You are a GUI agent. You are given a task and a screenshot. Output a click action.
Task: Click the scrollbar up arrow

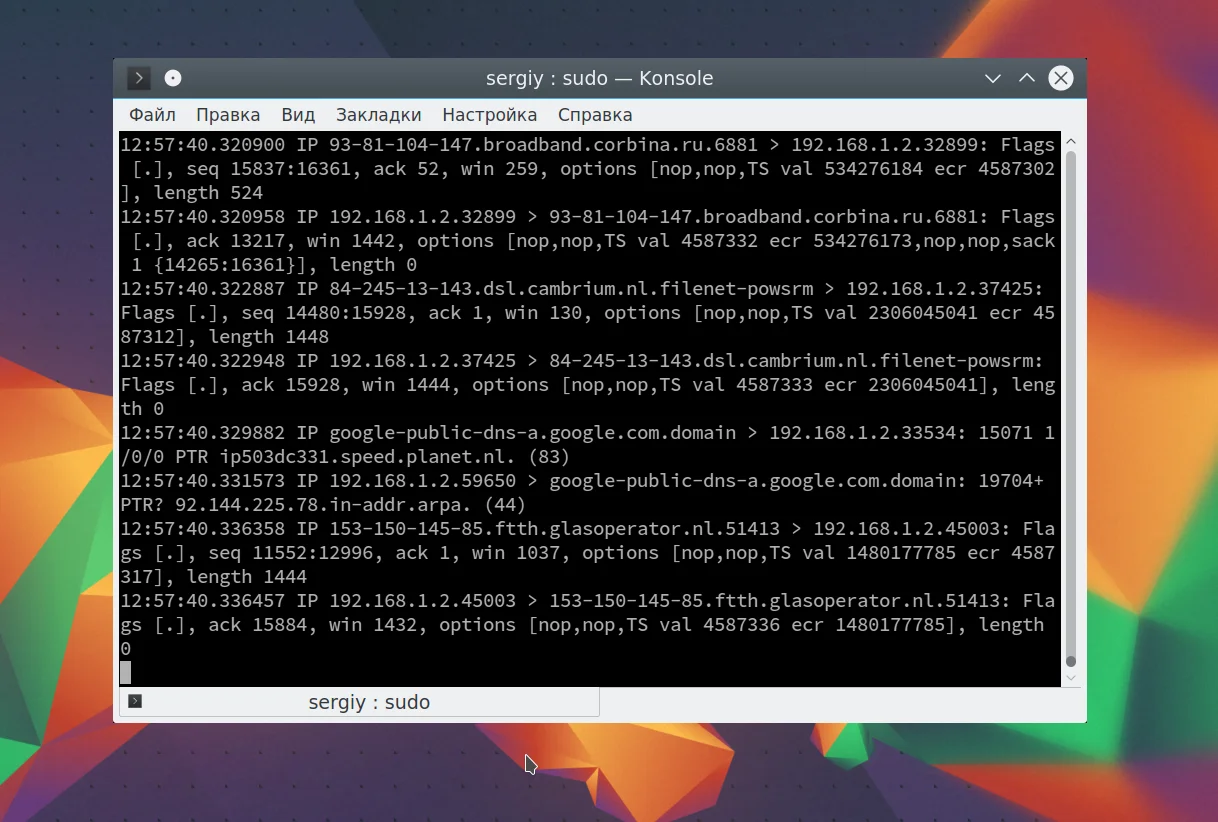(x=1071, y=142)
